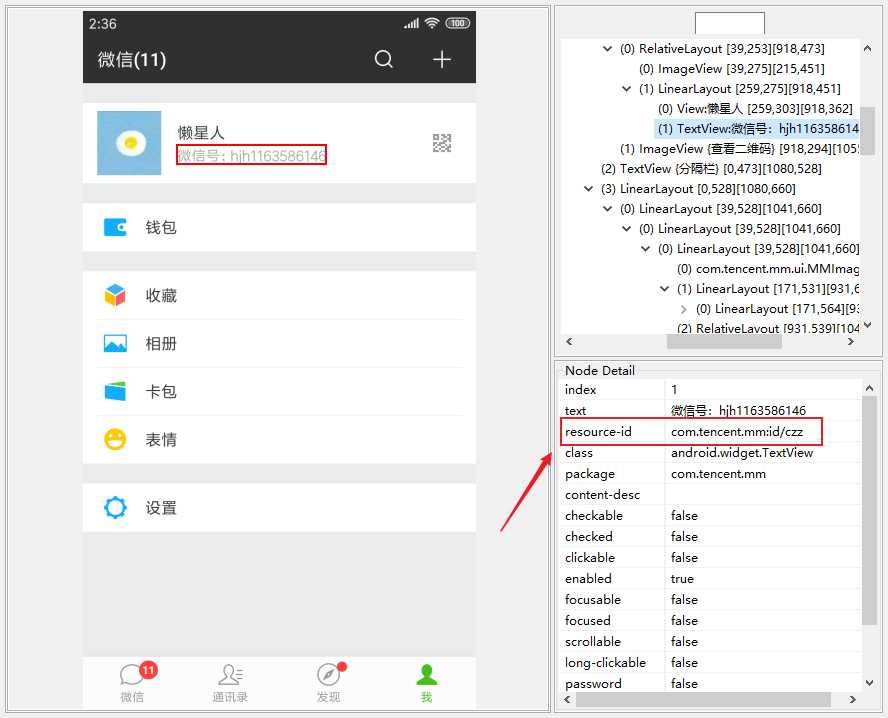
Task: Click the empty box above the tree panel
Action: [729, 23]
